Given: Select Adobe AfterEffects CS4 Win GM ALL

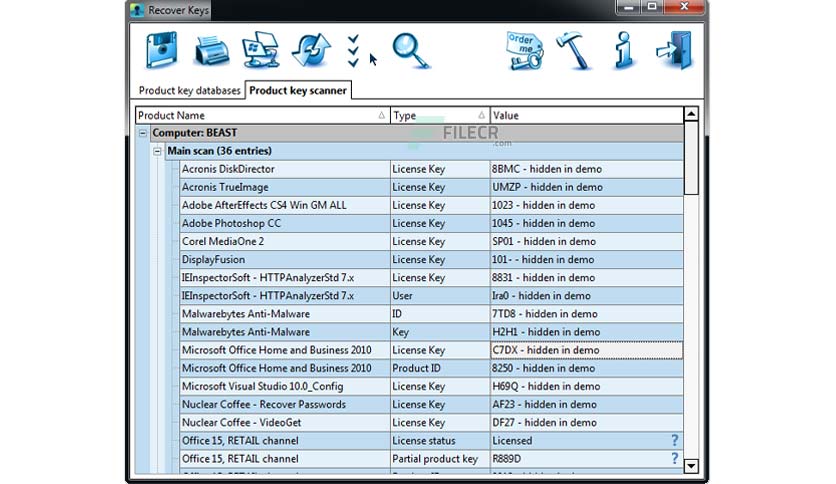Looking at the screenshot, I should [x=431, y=205].
